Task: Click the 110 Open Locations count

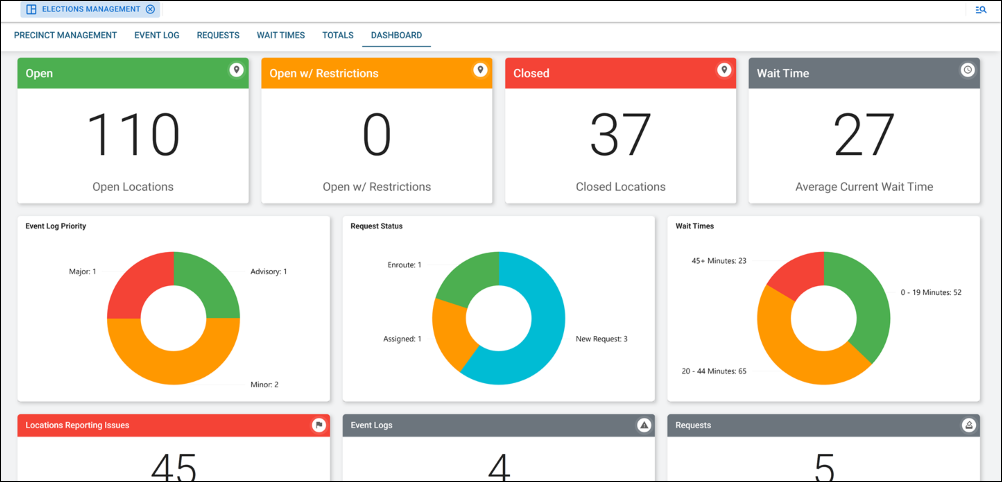Action: click(133, 135)
